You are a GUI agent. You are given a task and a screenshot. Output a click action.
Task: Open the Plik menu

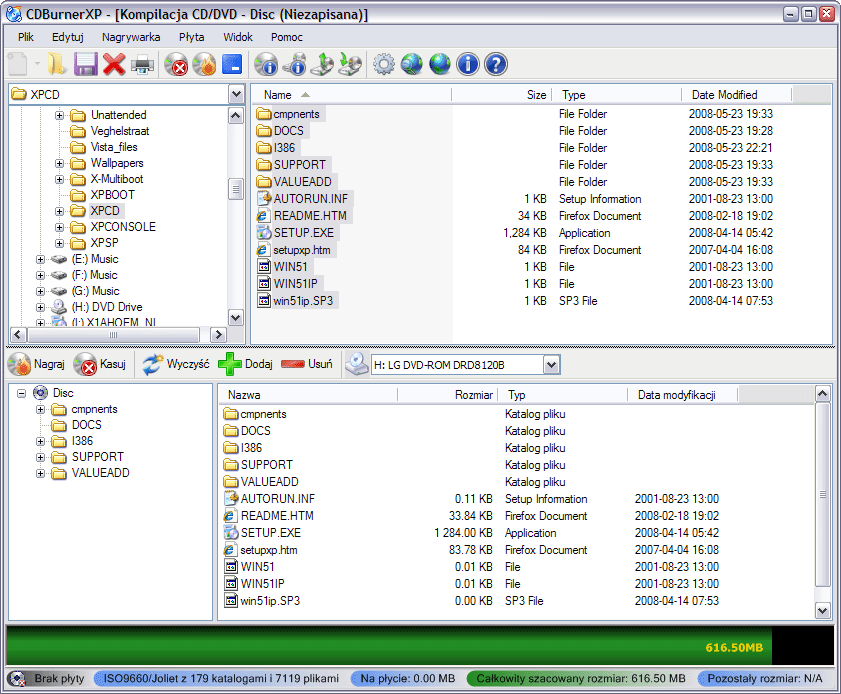[26, 37]
